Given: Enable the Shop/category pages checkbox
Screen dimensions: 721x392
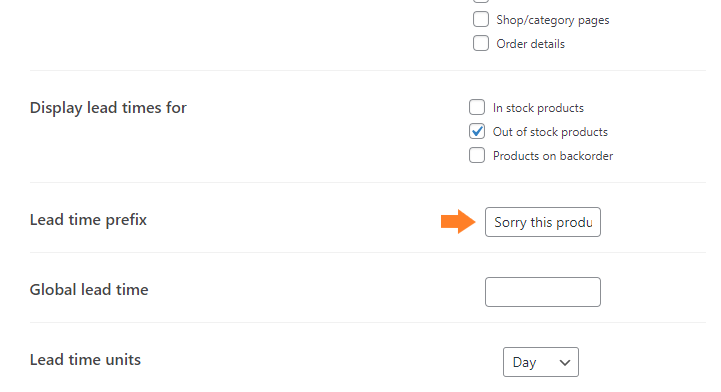Looking at the screenshot, I should 481,19.
